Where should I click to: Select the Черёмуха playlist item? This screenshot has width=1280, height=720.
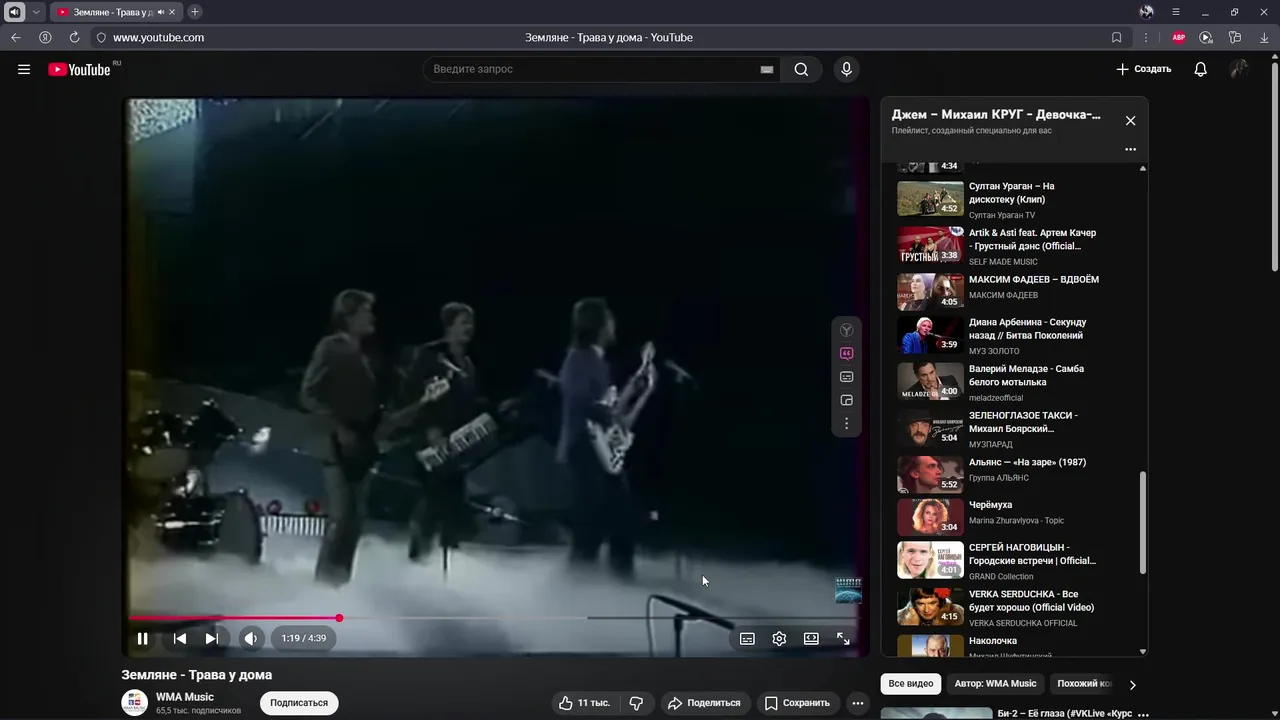pos(1014,518)
